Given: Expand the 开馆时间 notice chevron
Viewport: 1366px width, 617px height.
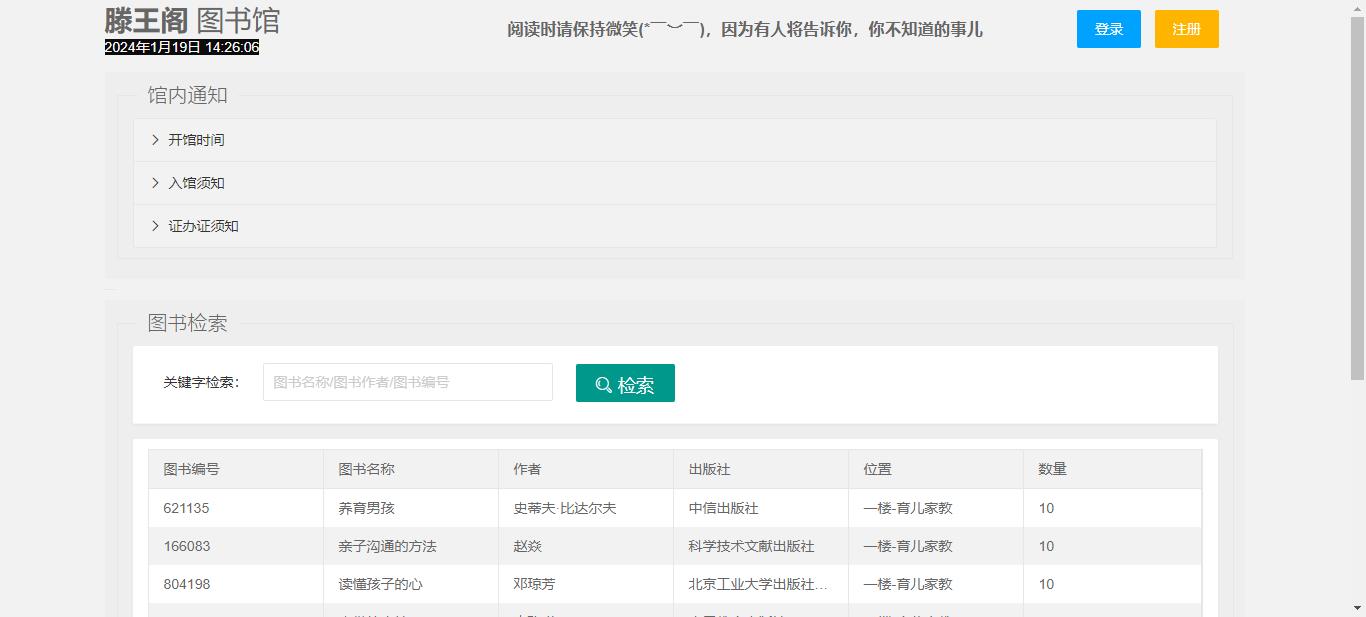Looking at the screenshot, I should (x=155, y=140).
